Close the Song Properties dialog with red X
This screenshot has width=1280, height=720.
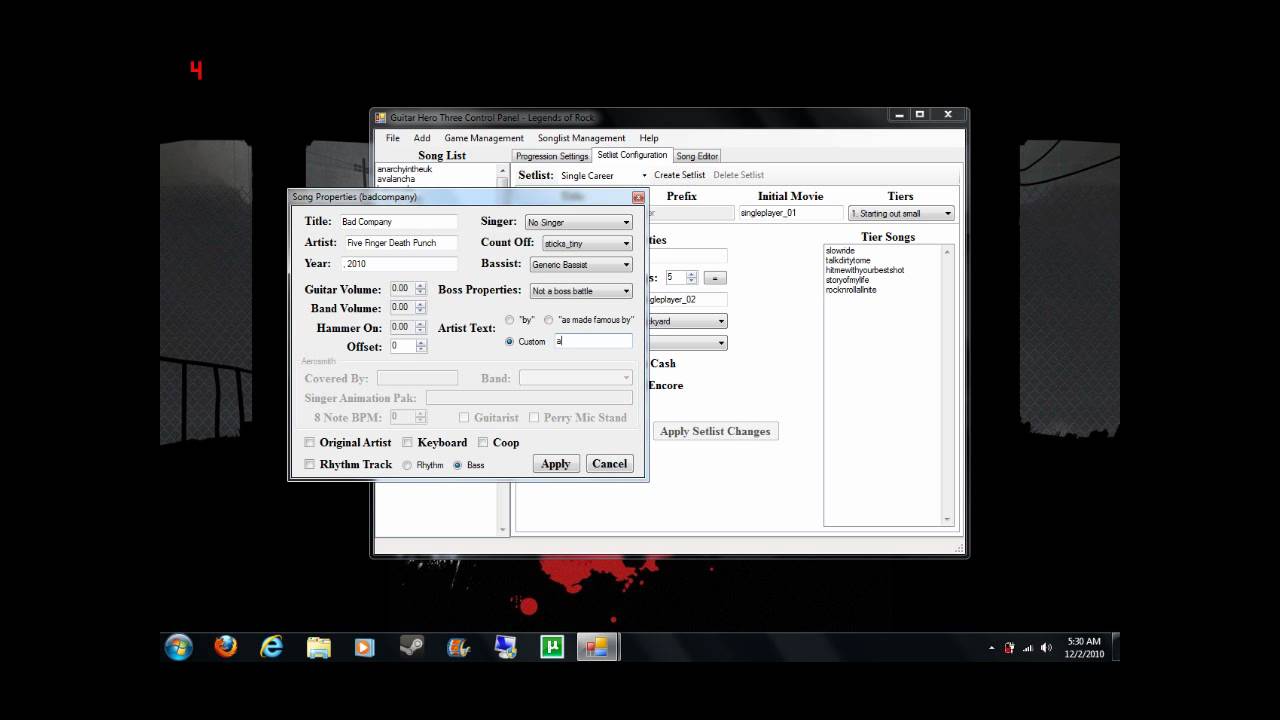click(x=638, y=197)
